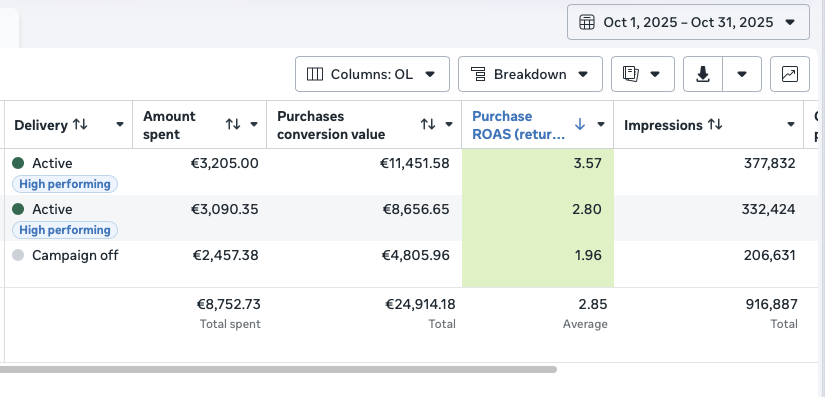
Task: Click first row High performing badge
Action: [65, 184]
